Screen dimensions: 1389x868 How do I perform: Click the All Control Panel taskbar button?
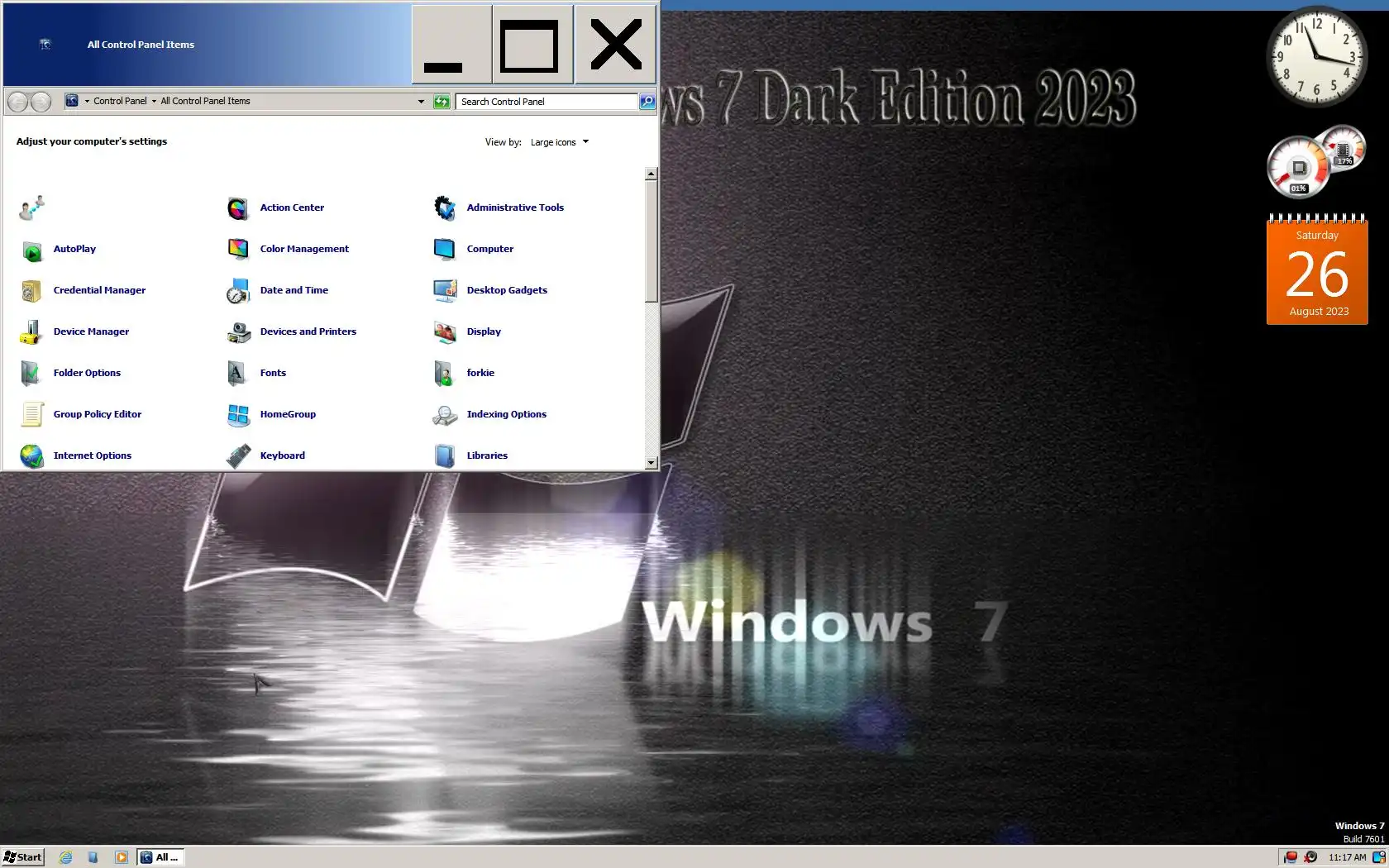[160, 857]
